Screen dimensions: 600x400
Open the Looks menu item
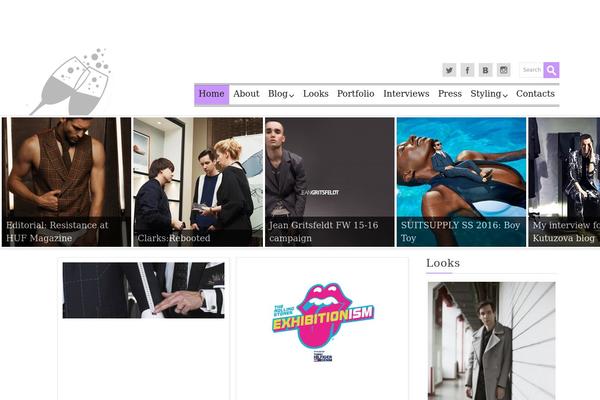[316, 94]
